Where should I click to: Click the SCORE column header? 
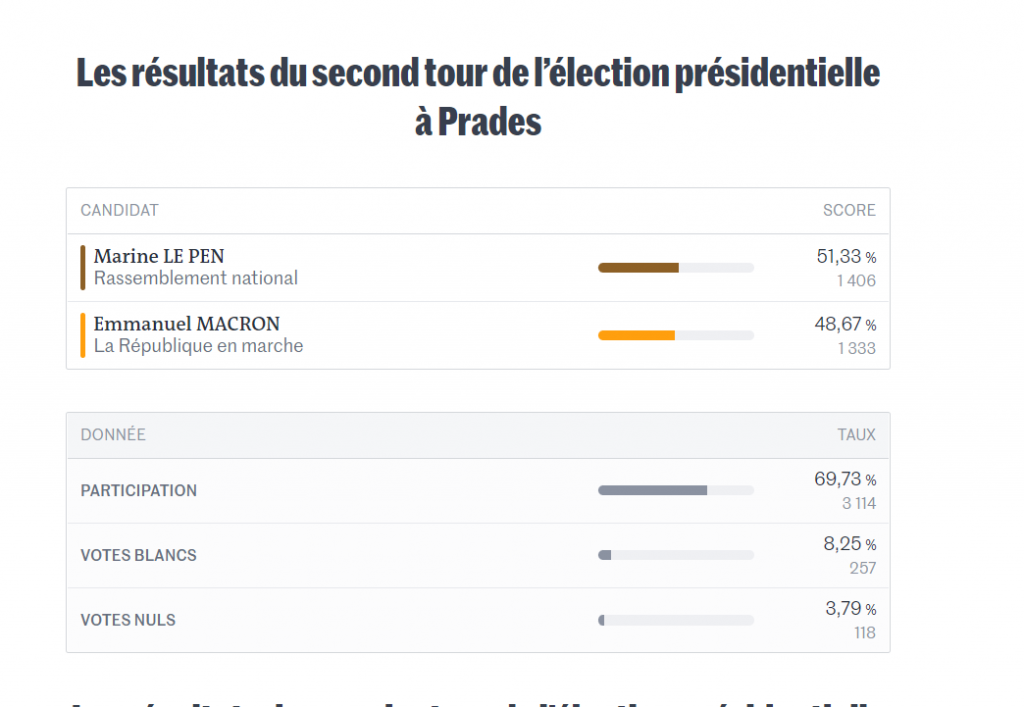click(x=849, y=210)
